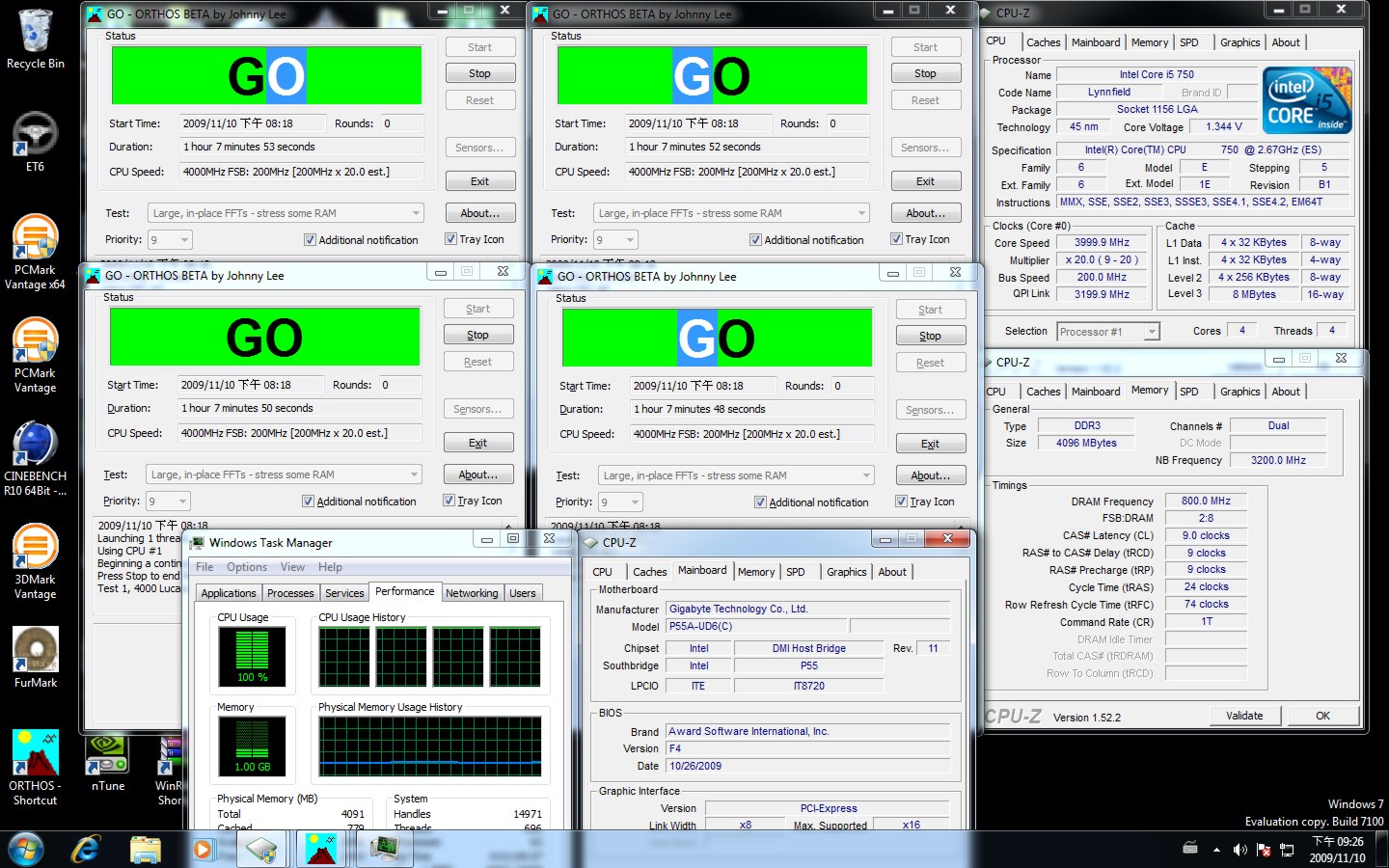Image resolution: width=1389 pixels, height=868 pixels.
Task: Toggle Additional notification in ORTHOS window showing 48 seconds
Action: click(x=760, y=502)
